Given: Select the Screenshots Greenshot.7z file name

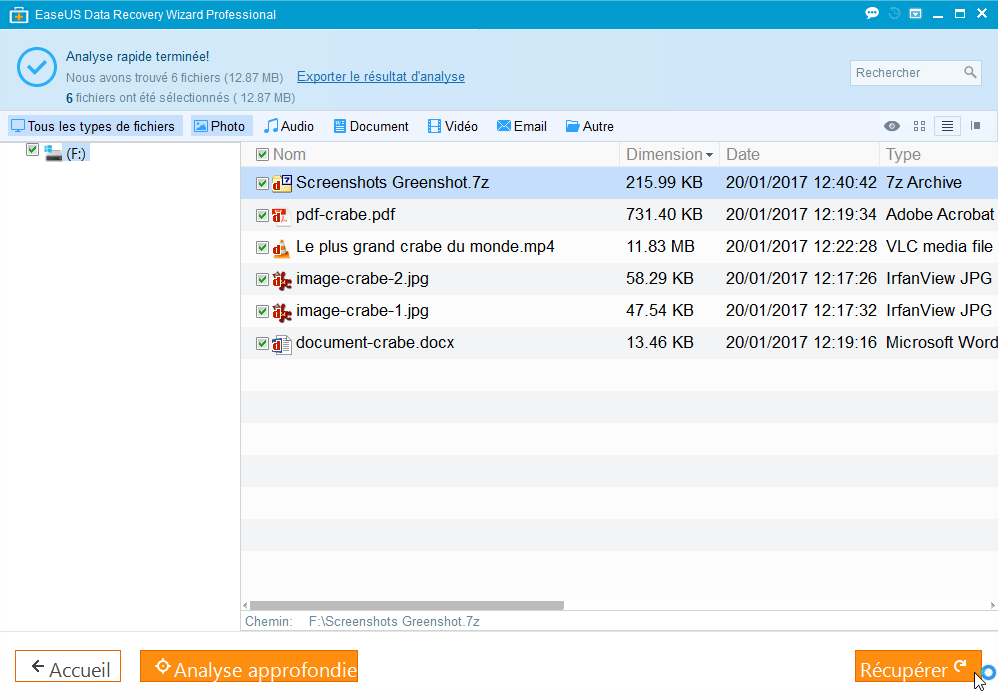Looking at the screenshot, I should point(393,183).
